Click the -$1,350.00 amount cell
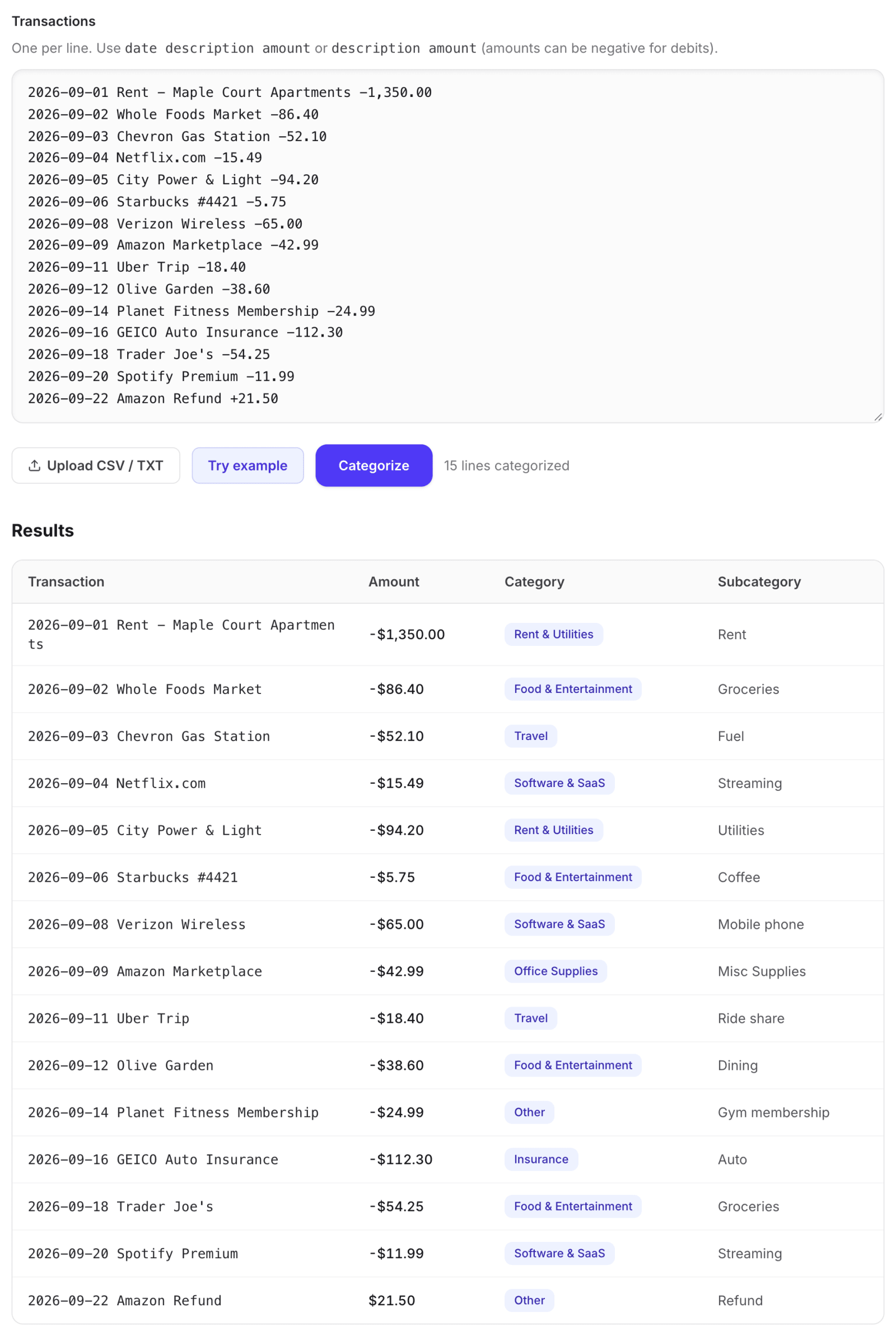This screenshot has width=896, height=1336. click(407, 634)
